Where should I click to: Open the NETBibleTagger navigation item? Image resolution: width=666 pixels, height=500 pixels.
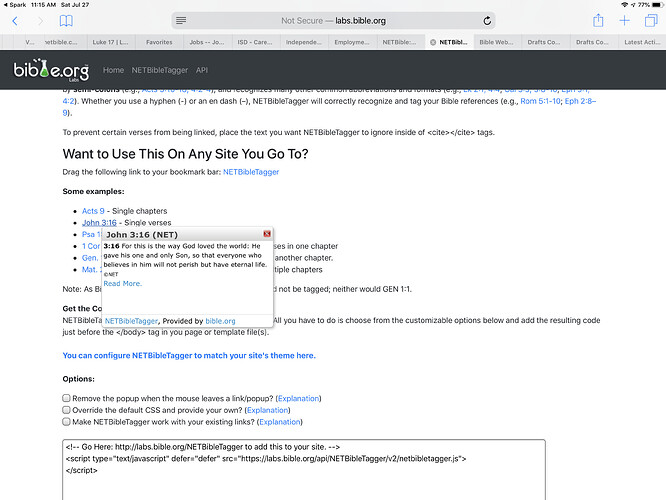160,70
